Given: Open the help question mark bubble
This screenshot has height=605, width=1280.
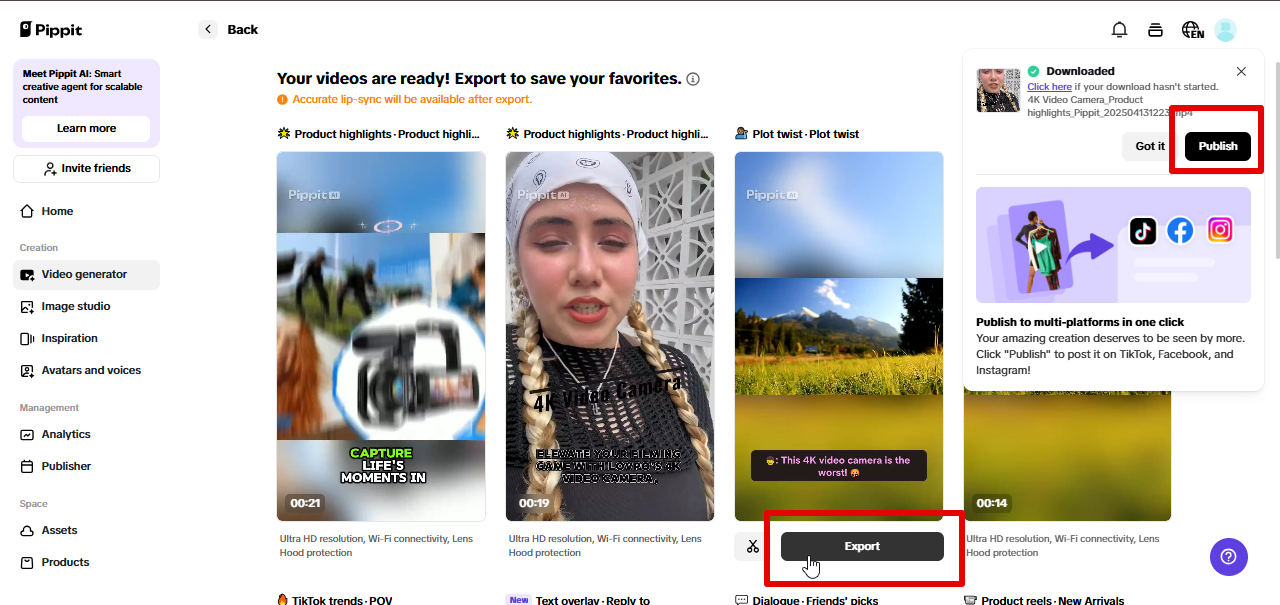Looking at the screenshot, I should click(x=1228, y=557).
